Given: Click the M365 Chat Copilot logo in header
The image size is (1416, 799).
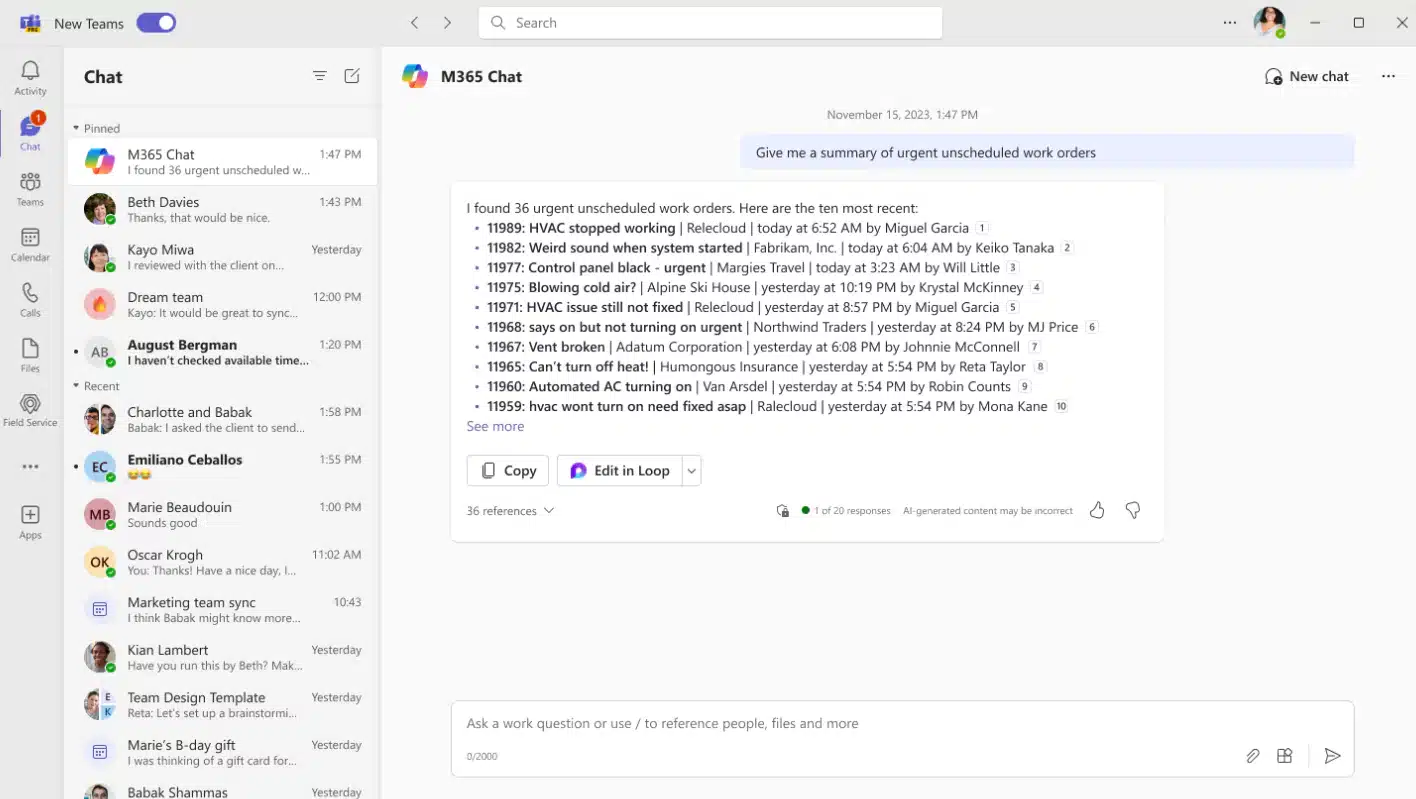Looking at the screenshot, I should tap(415, 76).
